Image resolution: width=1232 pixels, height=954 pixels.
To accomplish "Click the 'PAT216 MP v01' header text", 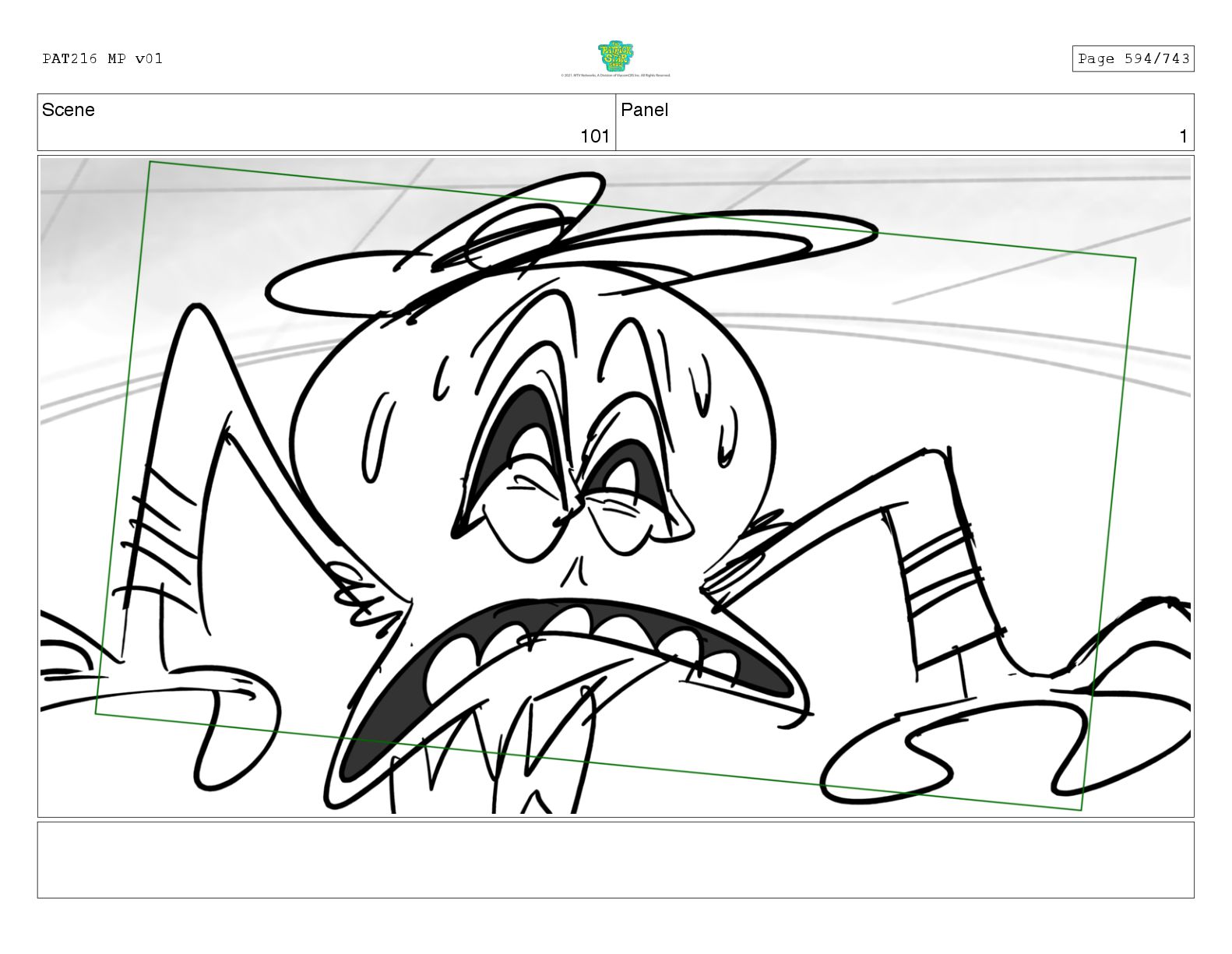I will click(103, 58).
